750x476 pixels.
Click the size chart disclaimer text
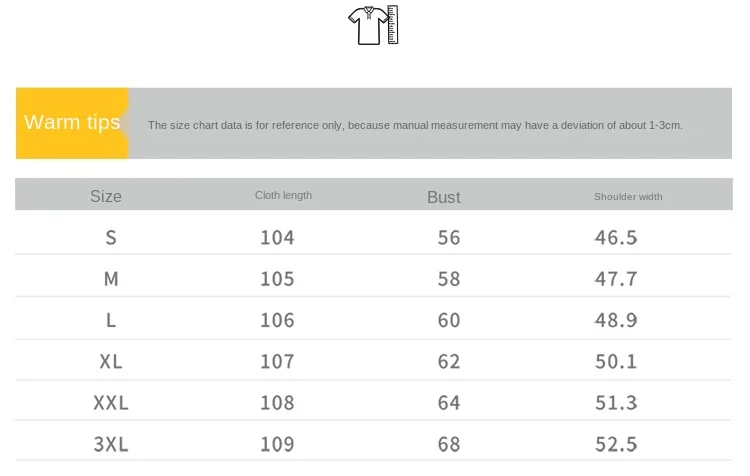(415, 125)
